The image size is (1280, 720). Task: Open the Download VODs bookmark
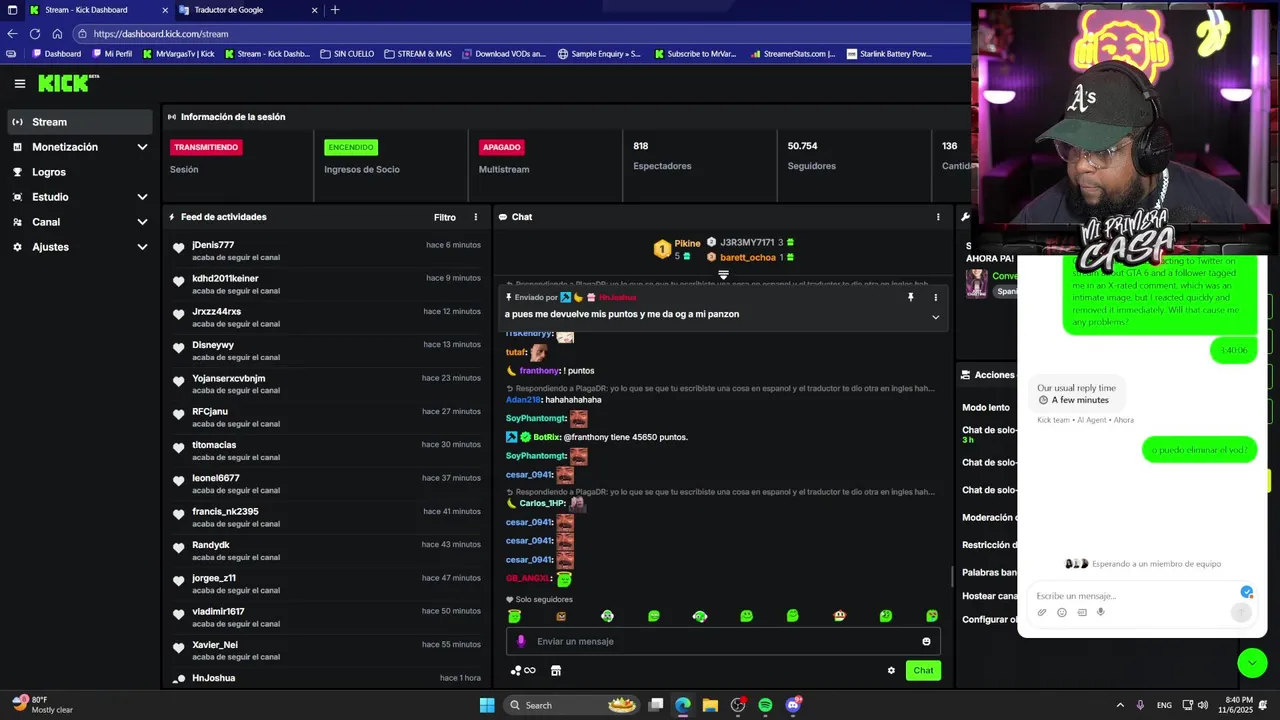point(505,54)
